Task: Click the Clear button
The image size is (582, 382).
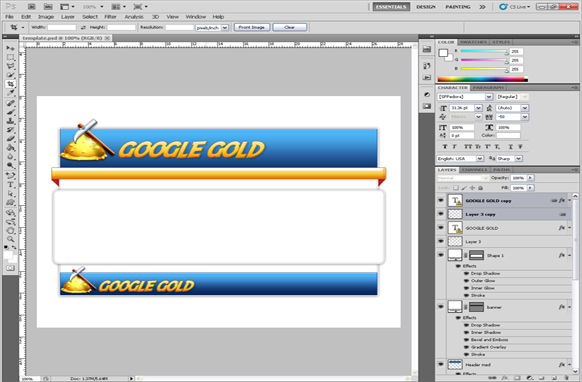Action: [290, 27]
